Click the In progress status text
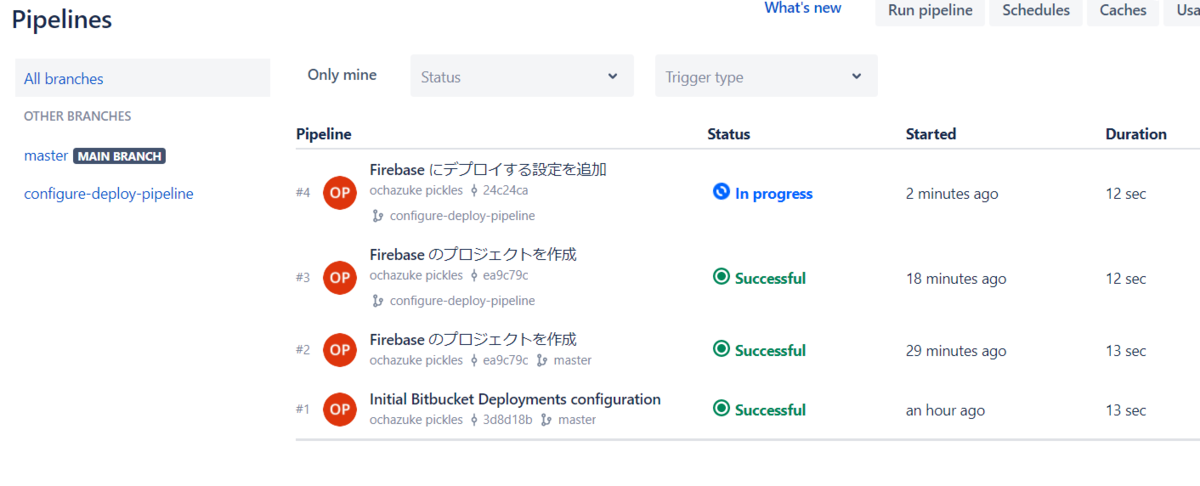The height and width of the screenshot is (486, 1200). pyautogui.click(x=774, y=194)
